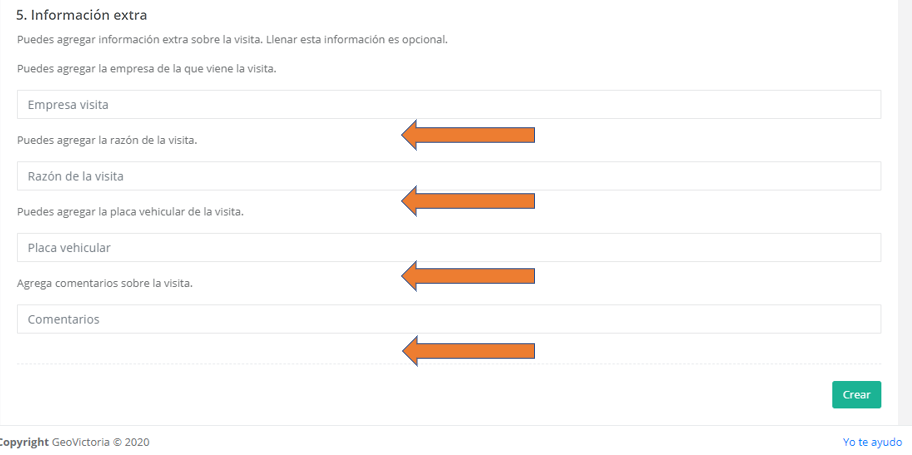912x455 pixels.
Task: Click the Empresa visita input field
Action: [448, 105]
